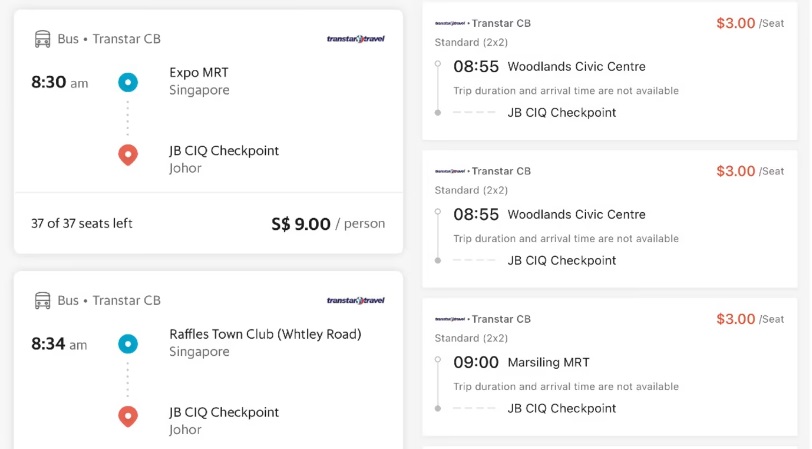The width and height of the screenshot is (812, 449).
Task: Click the JB CIQ Checkpoint destination under Marsiling MRT
Action: 561,409
